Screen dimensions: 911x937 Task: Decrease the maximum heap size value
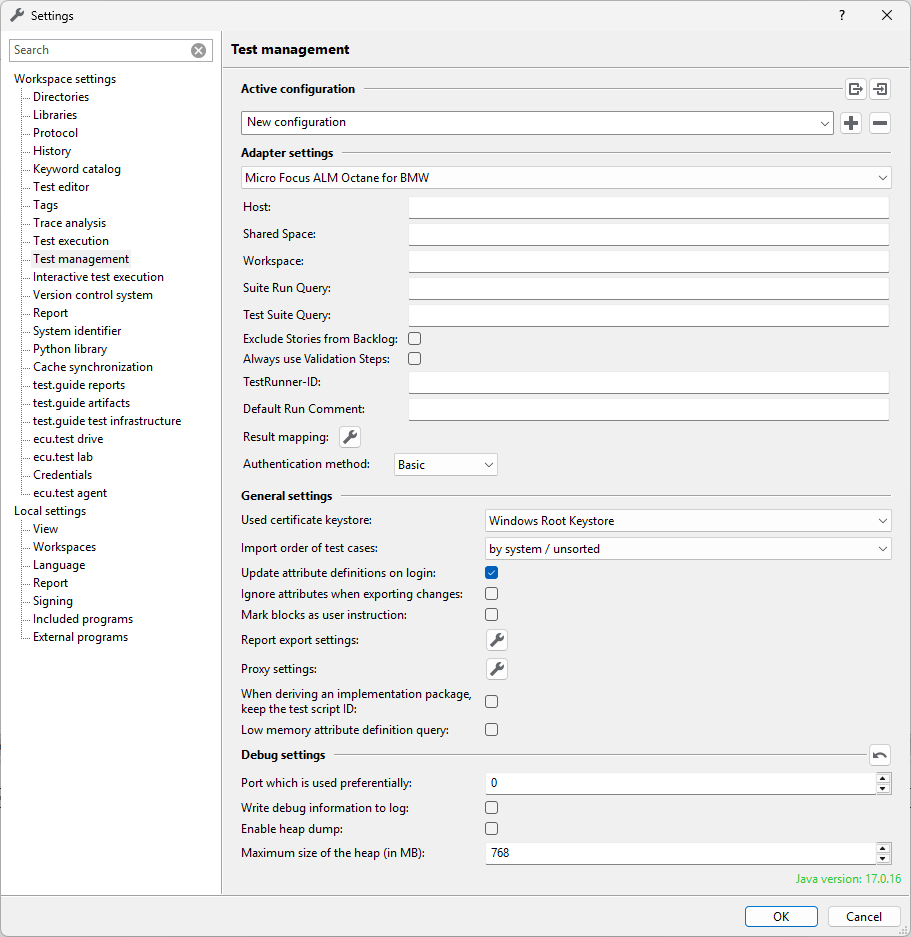[883, 858]
